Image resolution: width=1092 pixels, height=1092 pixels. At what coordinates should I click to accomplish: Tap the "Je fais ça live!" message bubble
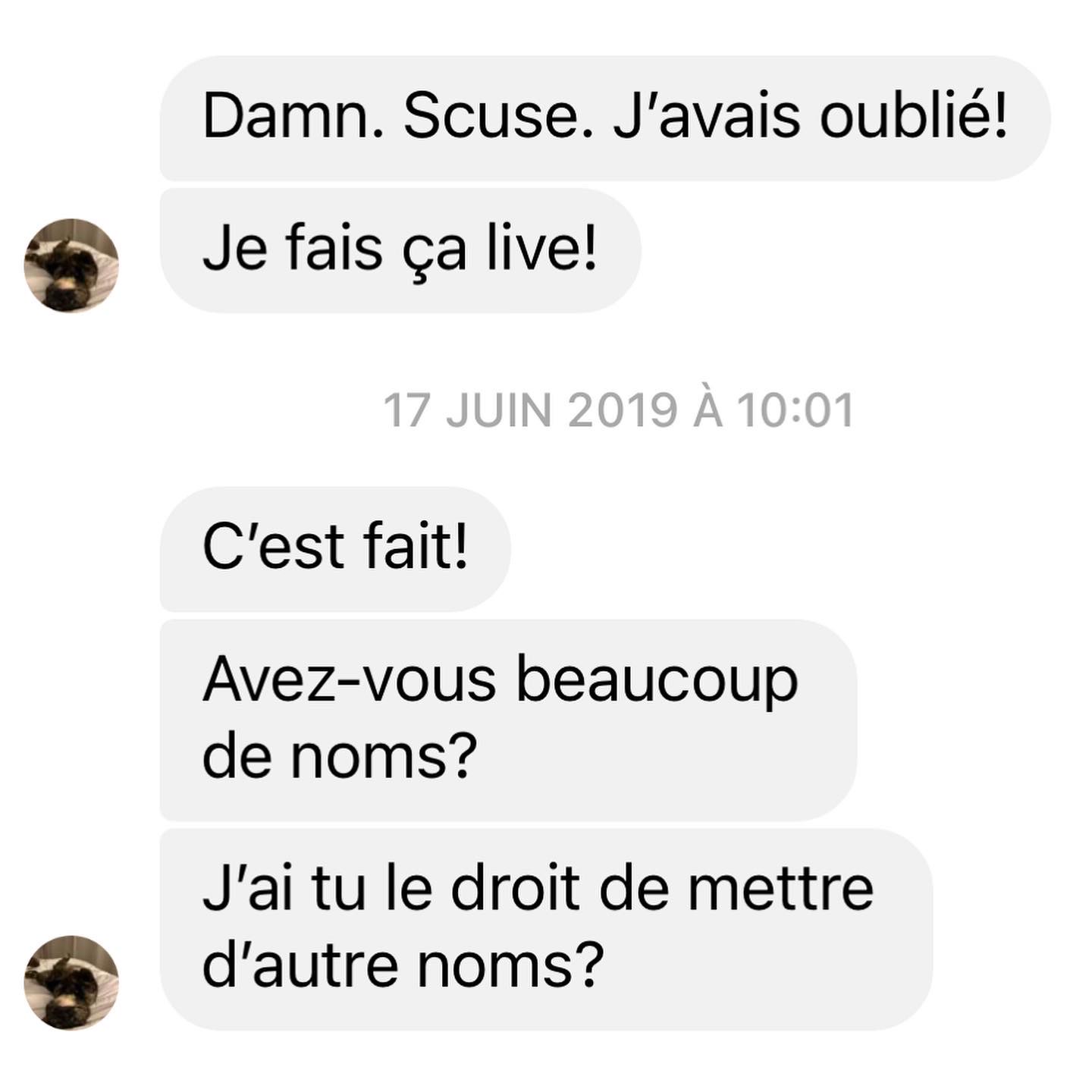point(400,250)
